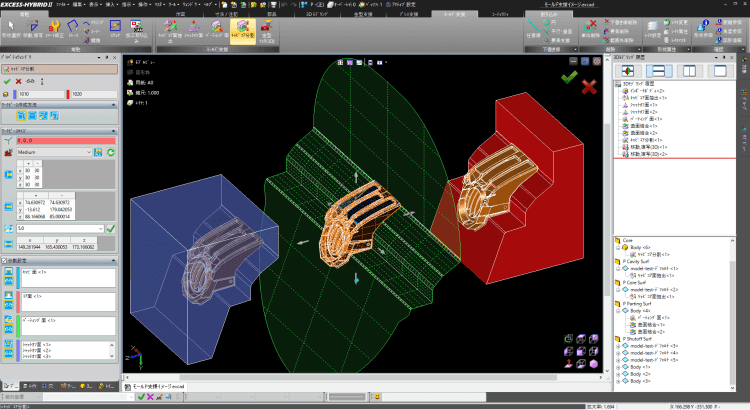Click the green bar beside parting surface list
Viewport: 750px width, 410px height.
click(18, 326)
